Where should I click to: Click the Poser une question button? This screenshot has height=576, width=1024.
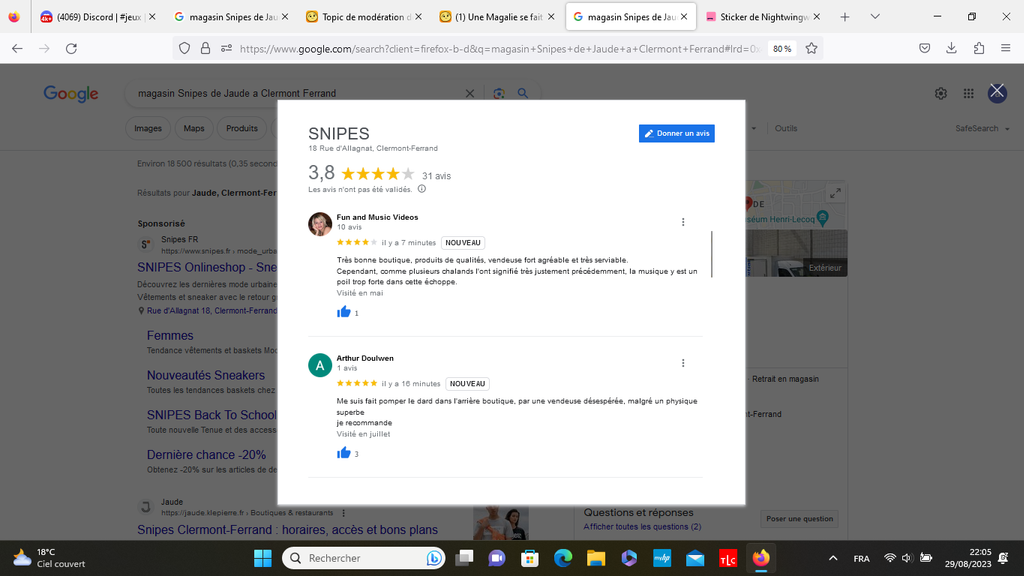[x=799, y=519]
